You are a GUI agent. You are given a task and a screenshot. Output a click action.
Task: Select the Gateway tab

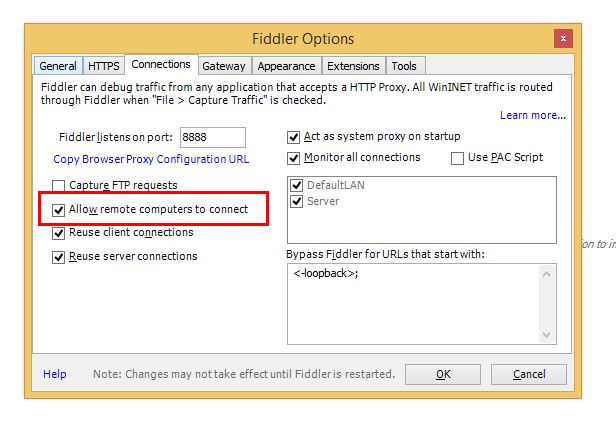point(223,66)
